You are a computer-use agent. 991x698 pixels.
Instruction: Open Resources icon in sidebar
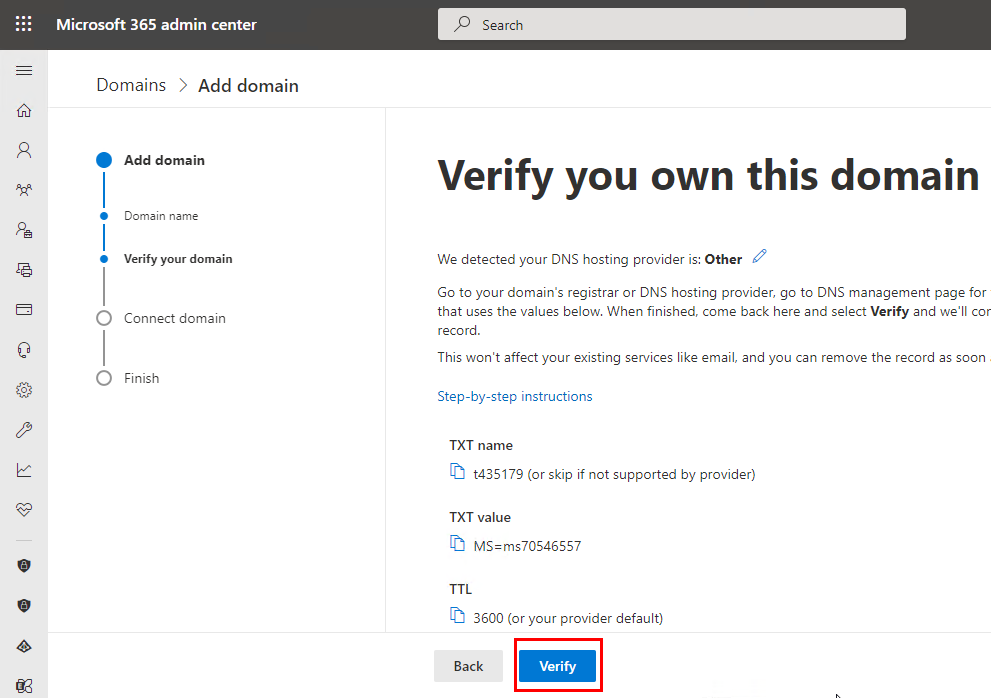24,270
